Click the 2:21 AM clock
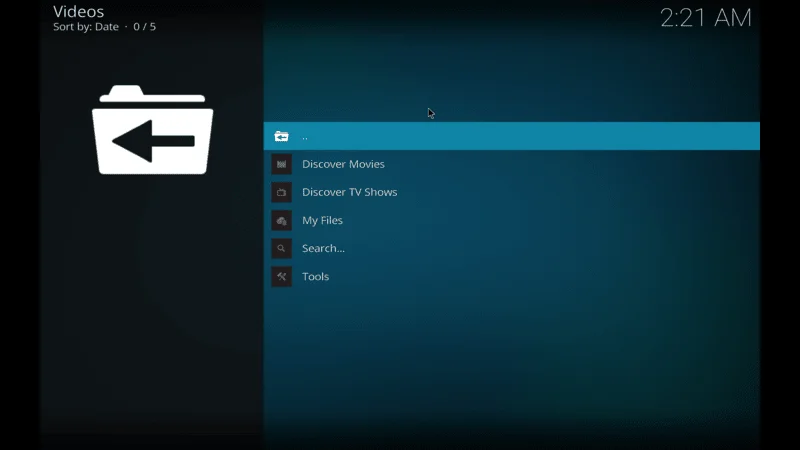This screenshot has width=800, height=450. pyautogui.click(x=706, y=18)
